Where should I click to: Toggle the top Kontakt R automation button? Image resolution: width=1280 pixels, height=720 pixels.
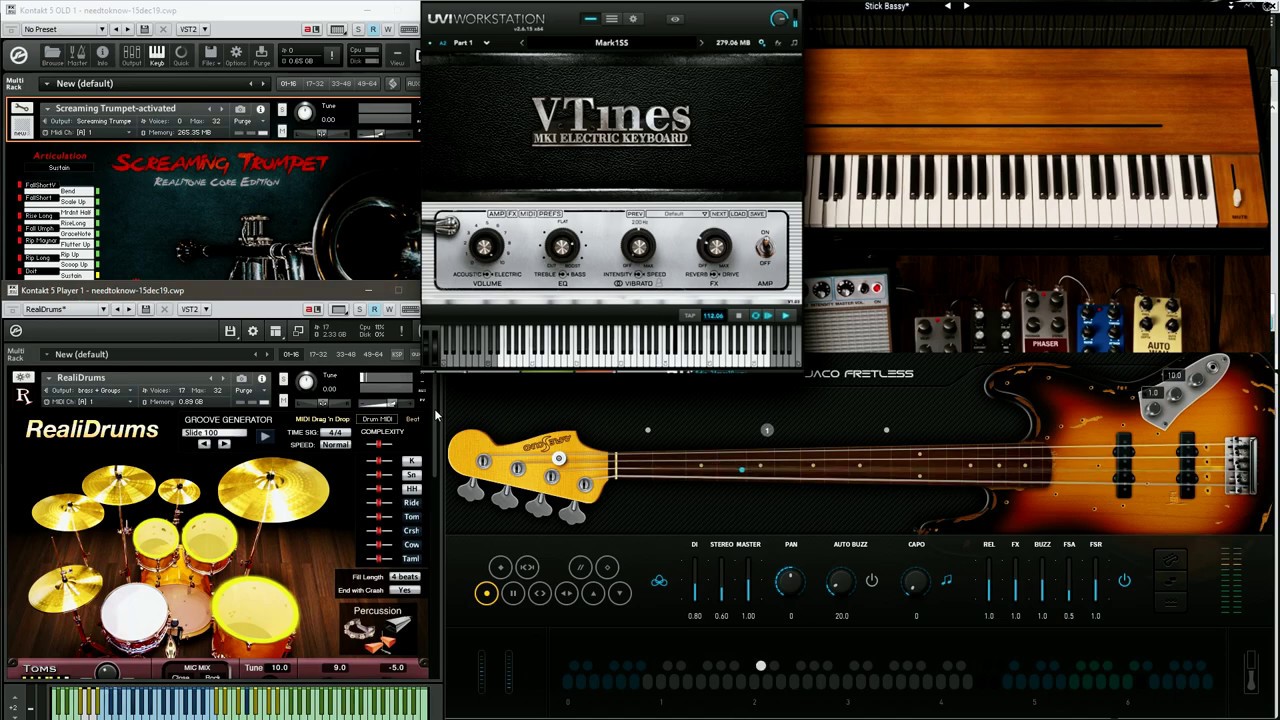coord(373,29)
